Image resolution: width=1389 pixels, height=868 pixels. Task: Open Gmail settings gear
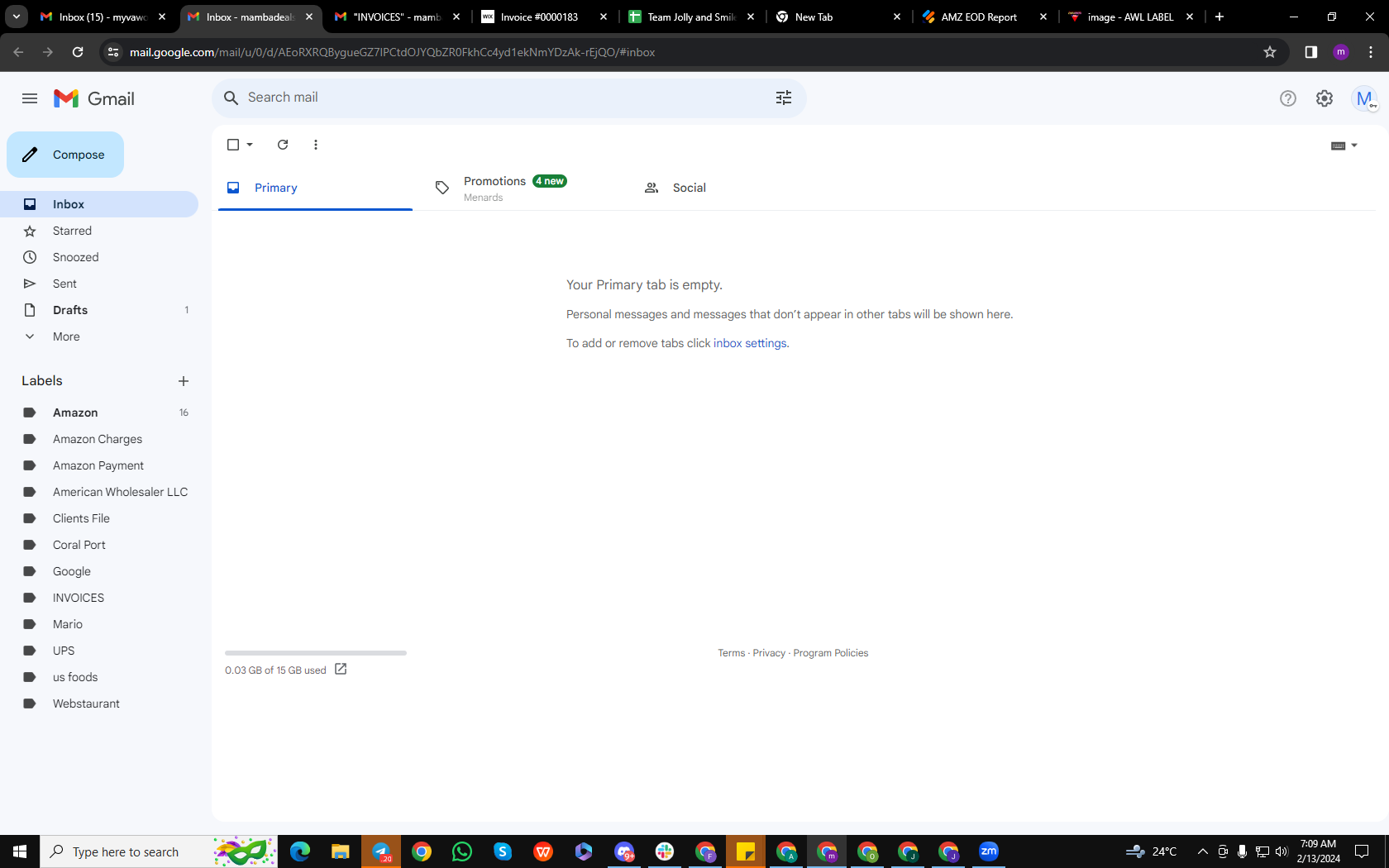click(x=1325, y=98)
